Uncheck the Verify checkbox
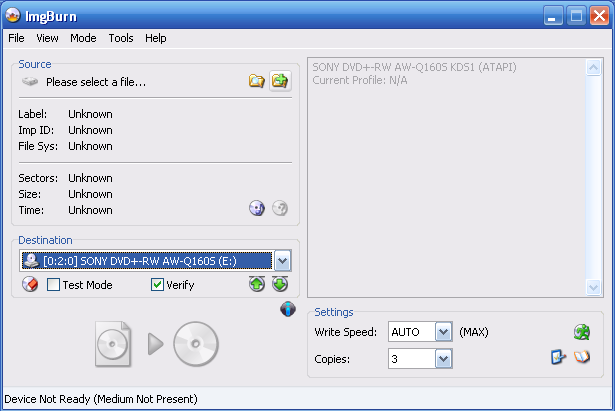 (157, 284)
